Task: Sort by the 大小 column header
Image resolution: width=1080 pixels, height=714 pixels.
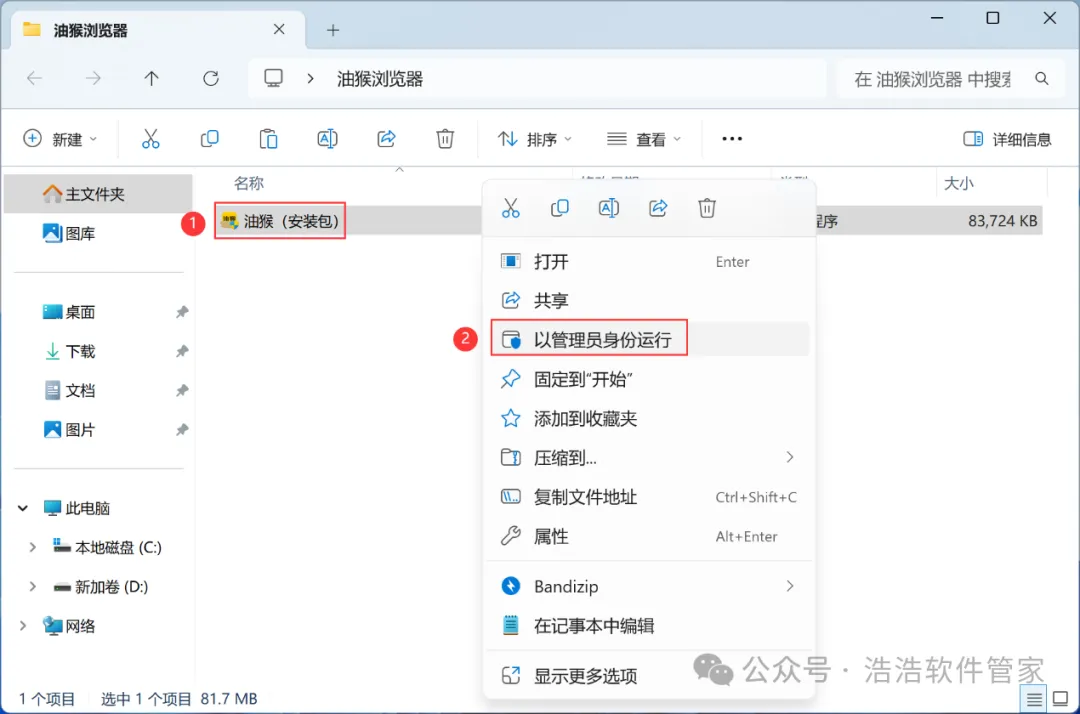Action: point(958,183)
